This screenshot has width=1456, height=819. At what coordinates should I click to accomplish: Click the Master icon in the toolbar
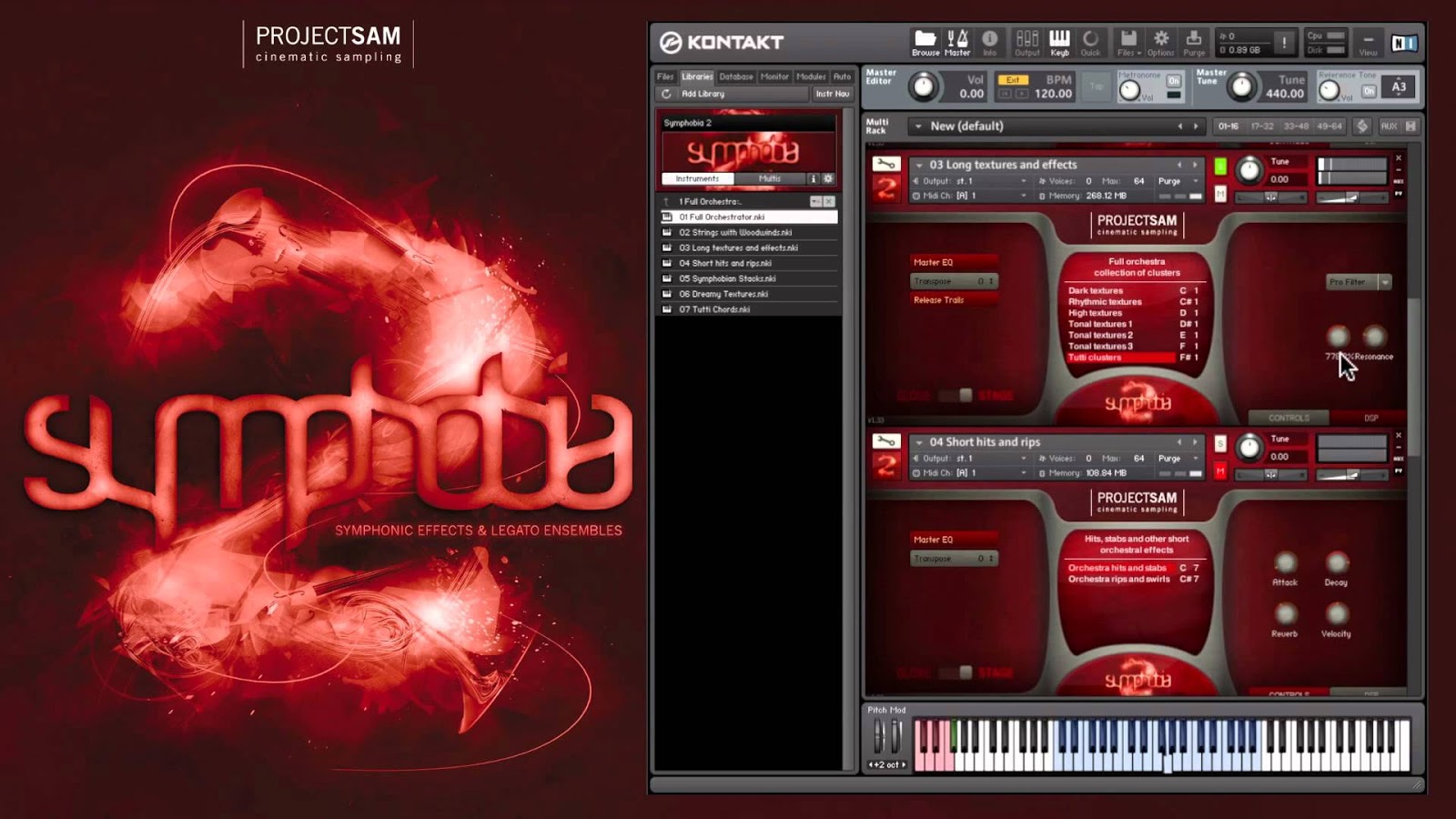(955, 41)
